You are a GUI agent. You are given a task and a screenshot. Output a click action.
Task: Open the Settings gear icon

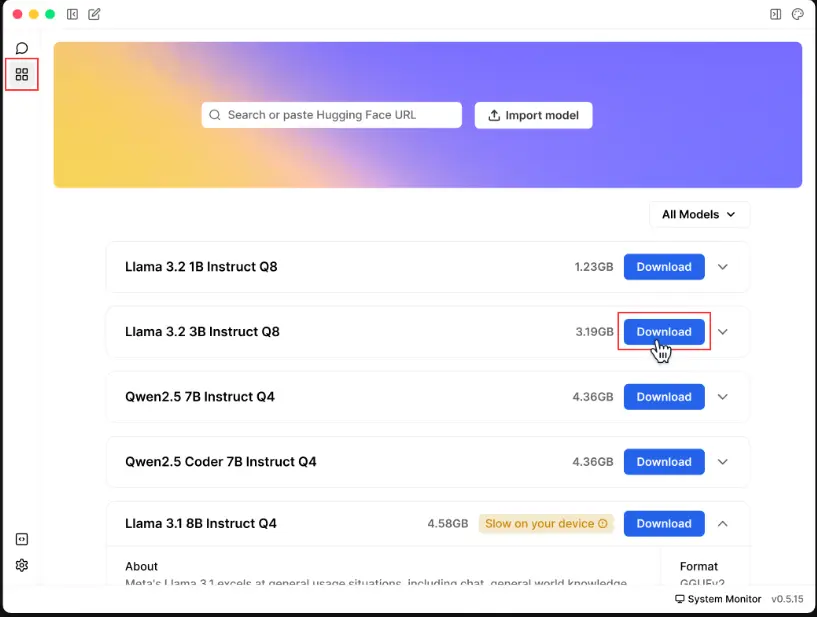coord(22,565)
